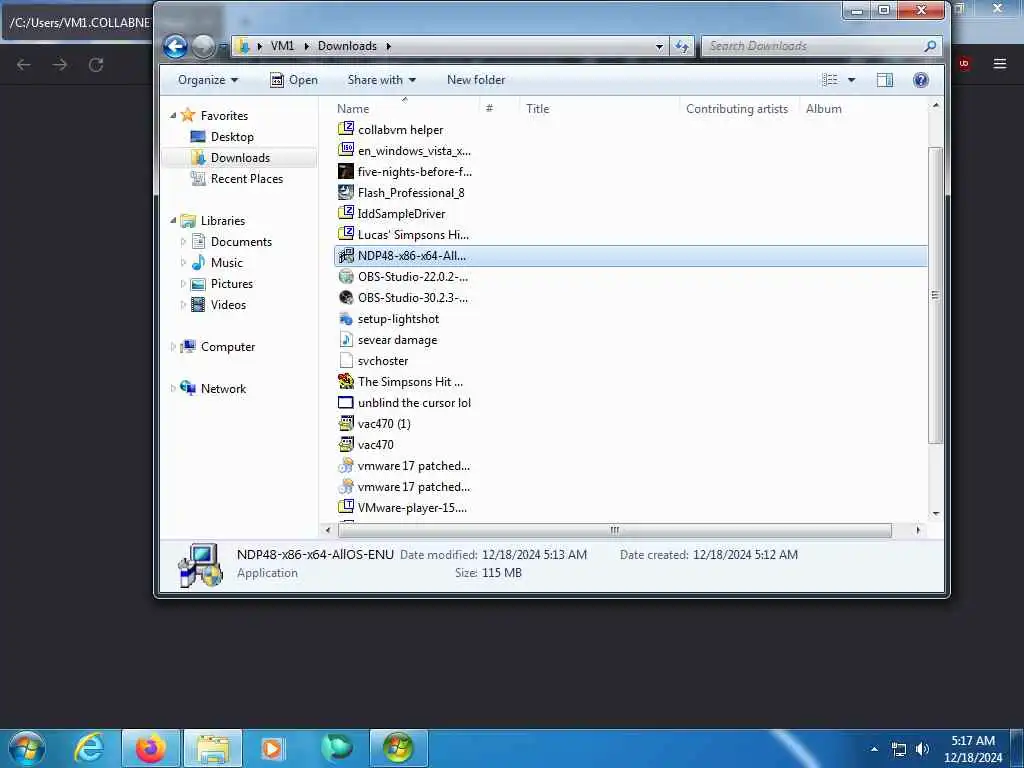Viewport: 1024px width, 768px height.
Task: Open address bar history dropdown
Action: pyautogui.click(x=659, y=46)
